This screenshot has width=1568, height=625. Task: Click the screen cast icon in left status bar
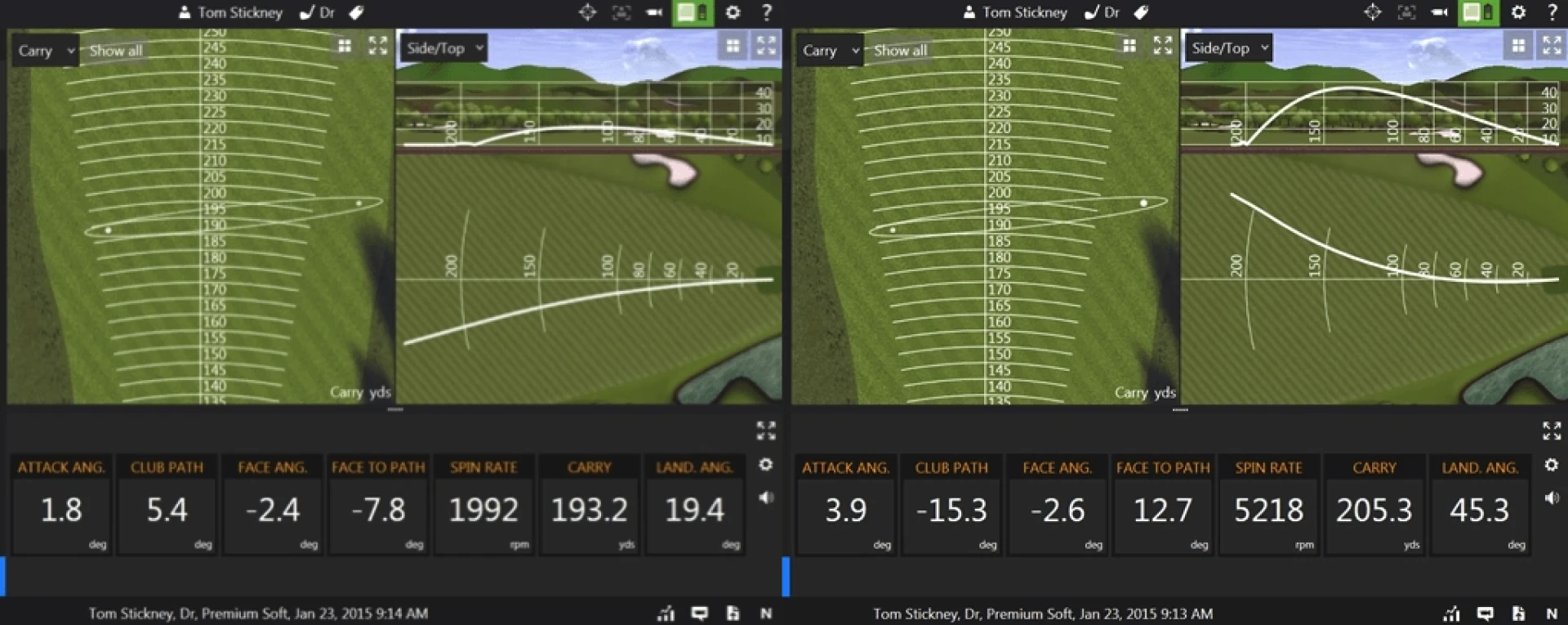[700, 613]
